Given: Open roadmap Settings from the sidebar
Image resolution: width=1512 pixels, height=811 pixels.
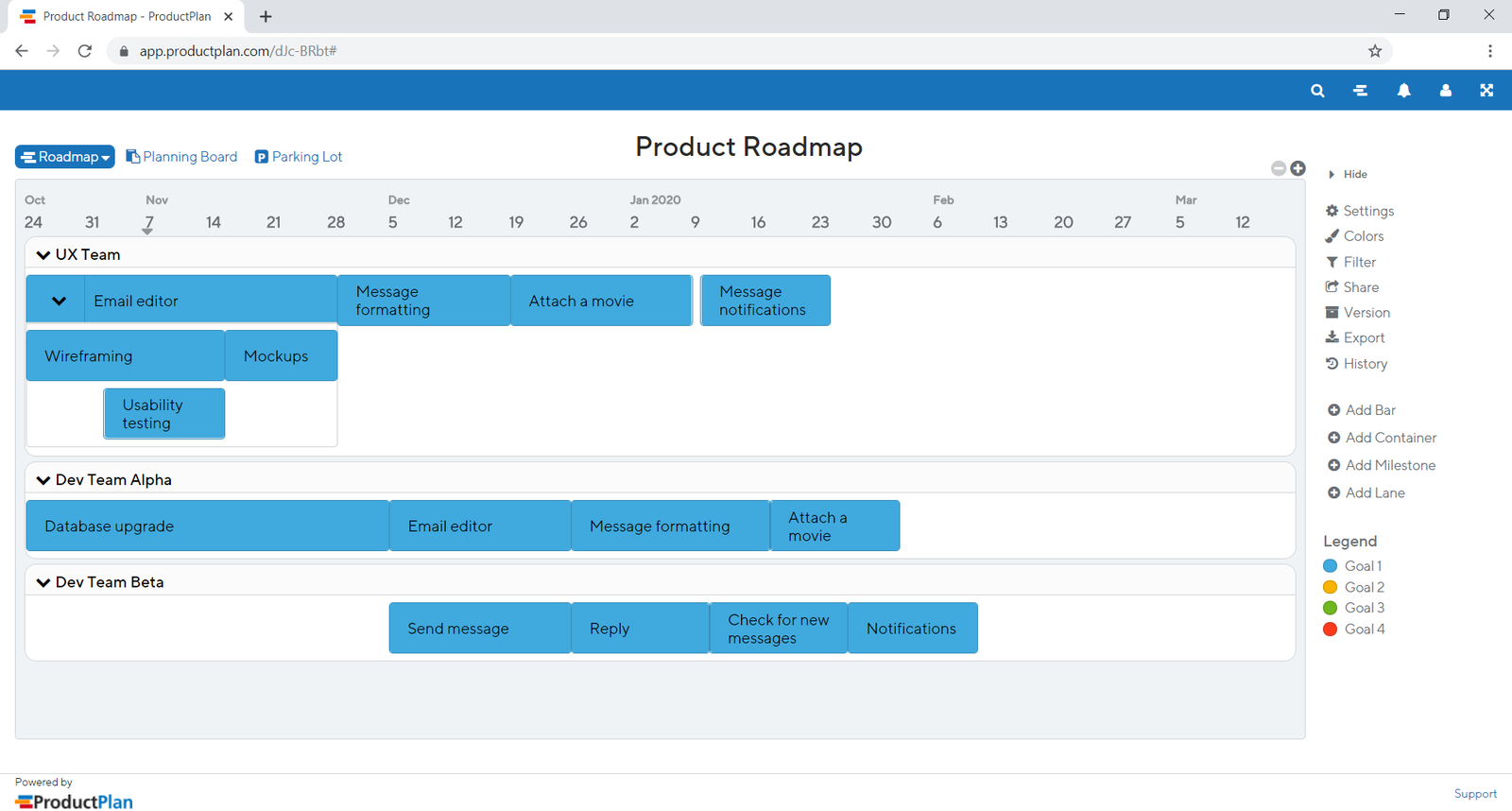Looking at the screenshot, I should 1367,211.
